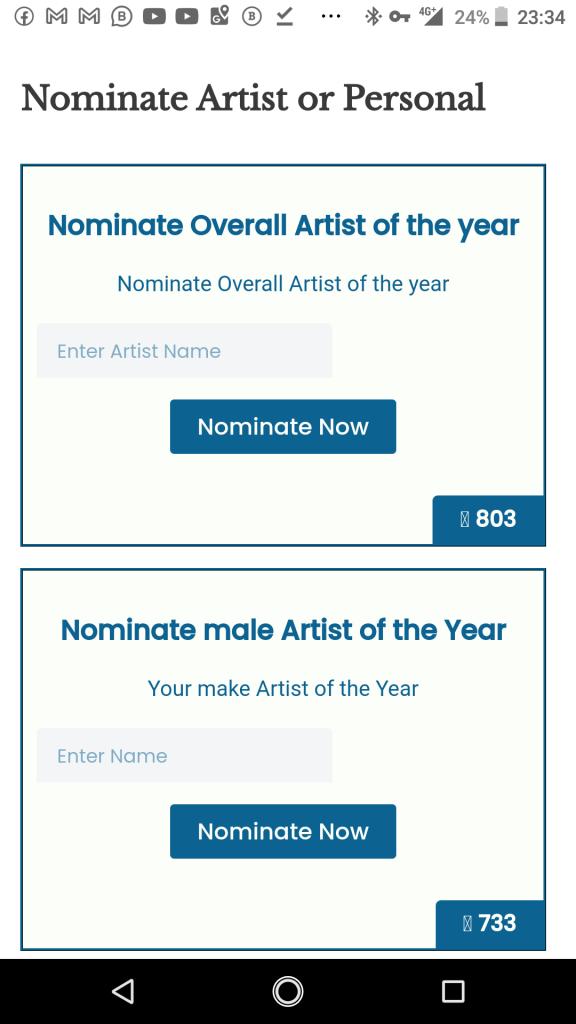This screenshot has width=576, height=1024.
Task: Focus the Enter Name field
Action: coord(184,756)
